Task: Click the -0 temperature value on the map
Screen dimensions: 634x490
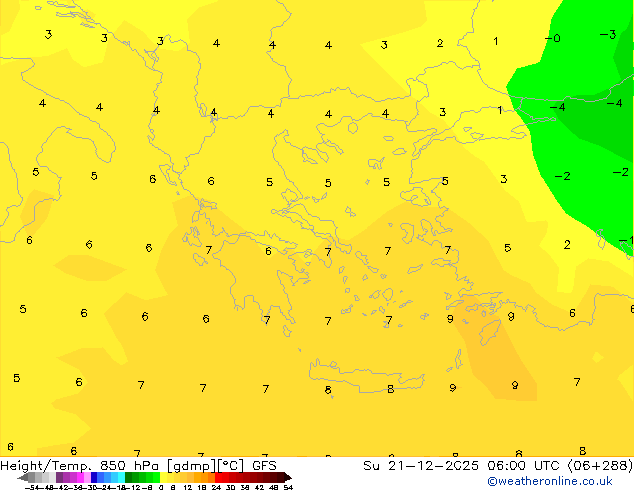Action: (553, 38)
